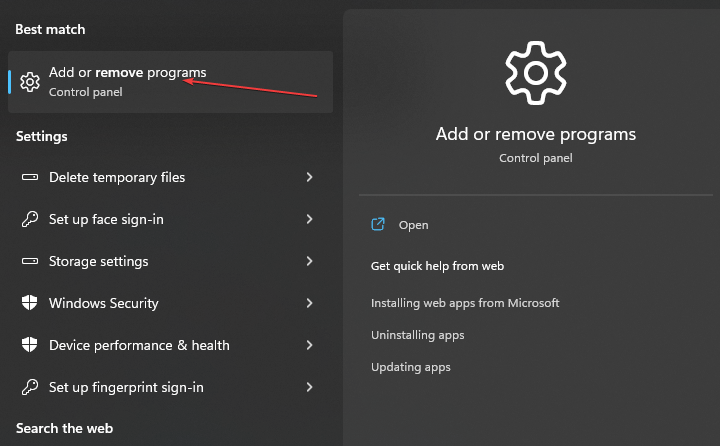Click the Windows Security shield icon
This screenshot has width=720, height=446.
click(x=30, y=303)
